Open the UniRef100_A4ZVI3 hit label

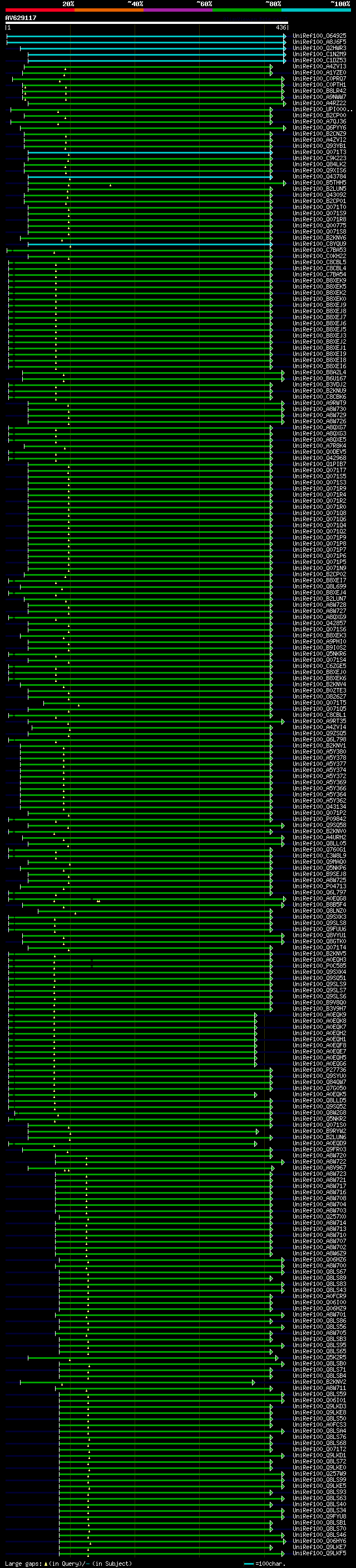[x=319, y=66]
